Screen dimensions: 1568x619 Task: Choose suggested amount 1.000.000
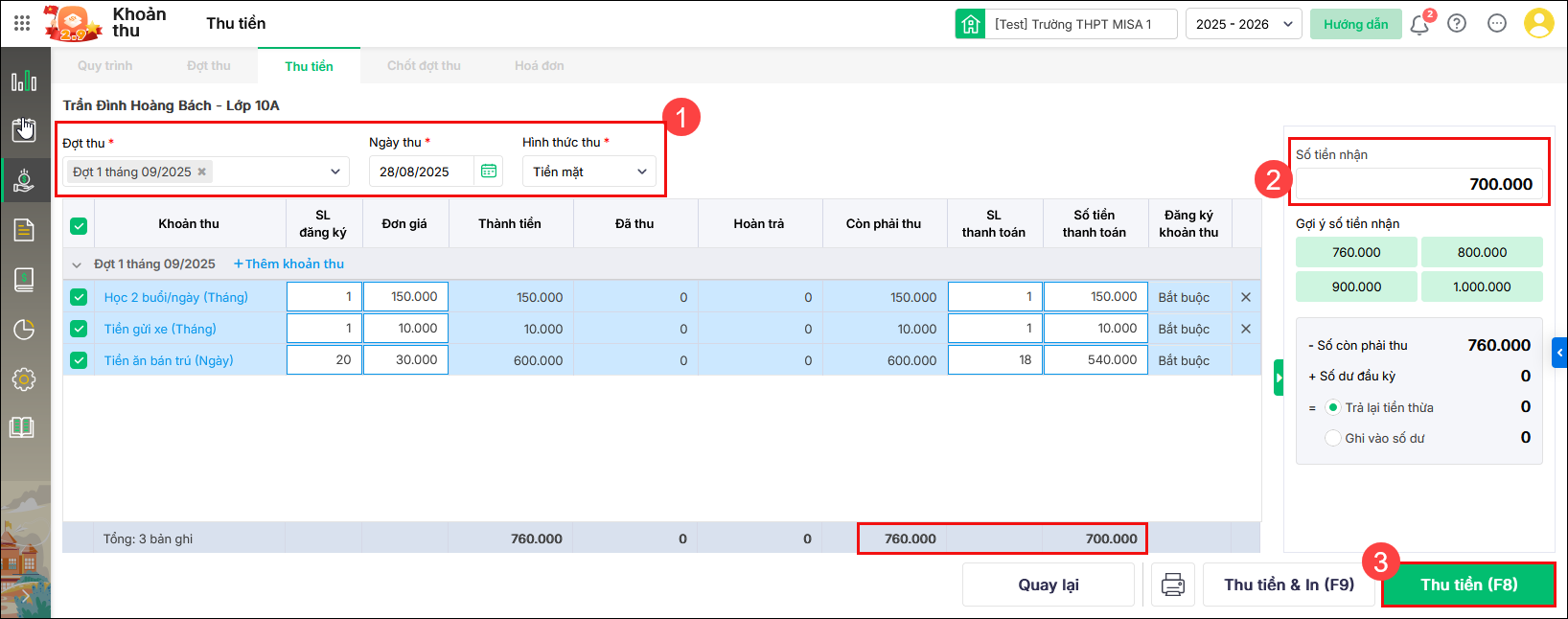[x=1482, y=287]
